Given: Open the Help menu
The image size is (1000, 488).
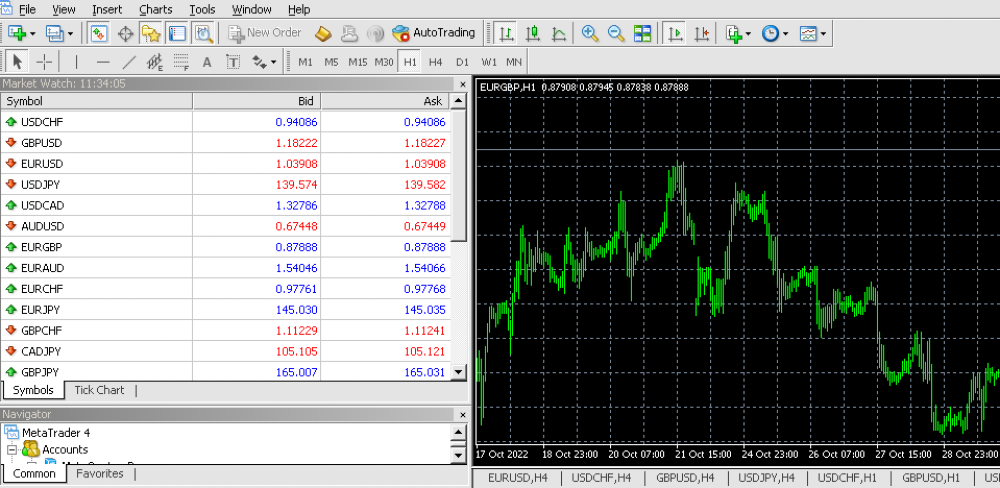Looking at the screenshot, I should coord(299,10).
